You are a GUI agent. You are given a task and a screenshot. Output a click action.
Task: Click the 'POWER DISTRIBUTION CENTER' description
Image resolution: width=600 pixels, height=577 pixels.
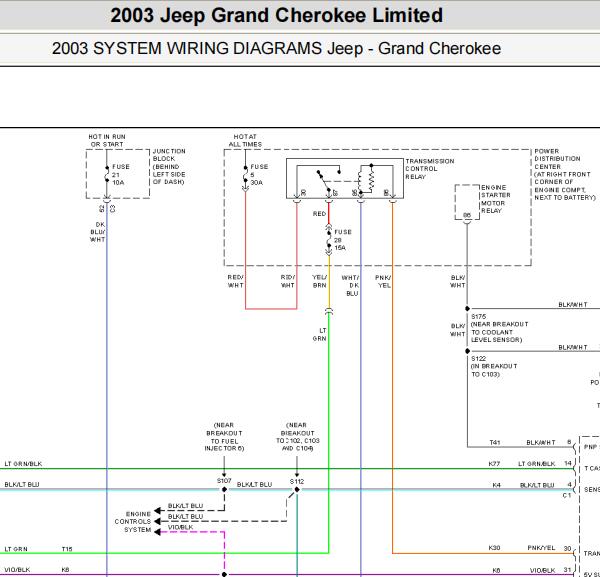[565, 174]
